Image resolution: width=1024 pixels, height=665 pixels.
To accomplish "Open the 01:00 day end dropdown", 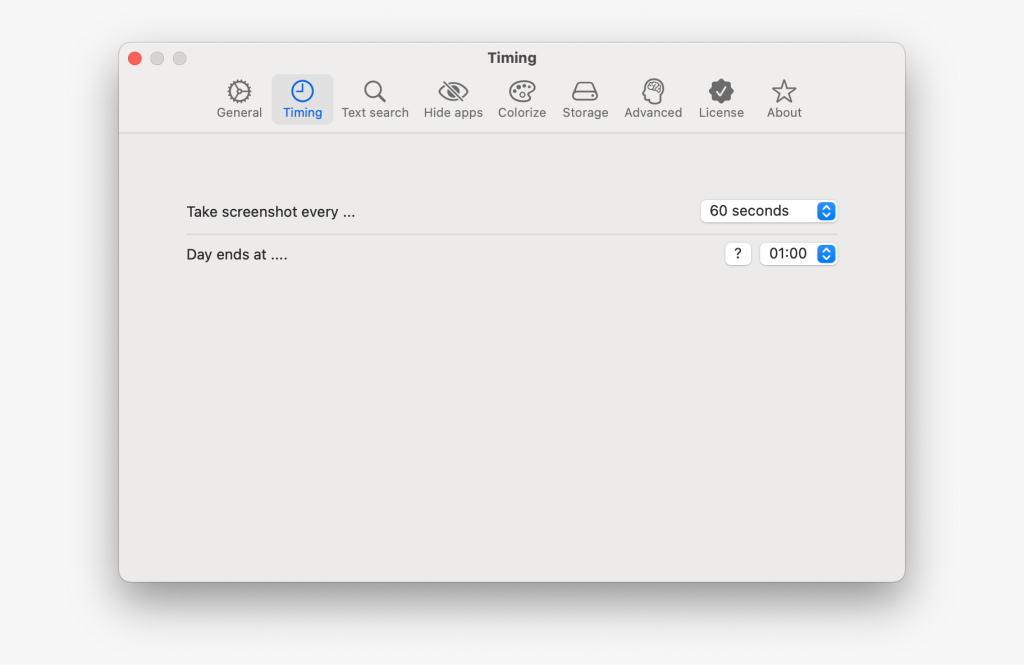I will click(799, 253).
